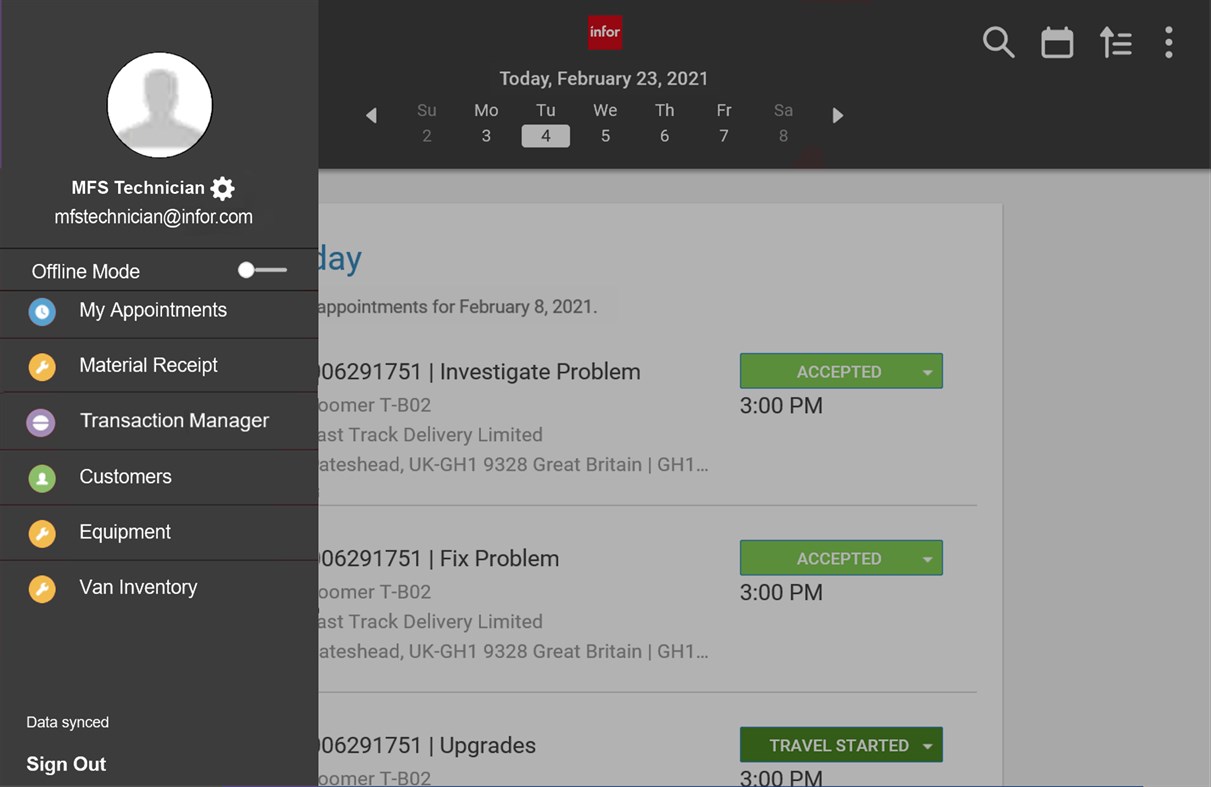Click the Sign Out link
This screenshot has height=787, width=1211.
click(x=65, y=764)
